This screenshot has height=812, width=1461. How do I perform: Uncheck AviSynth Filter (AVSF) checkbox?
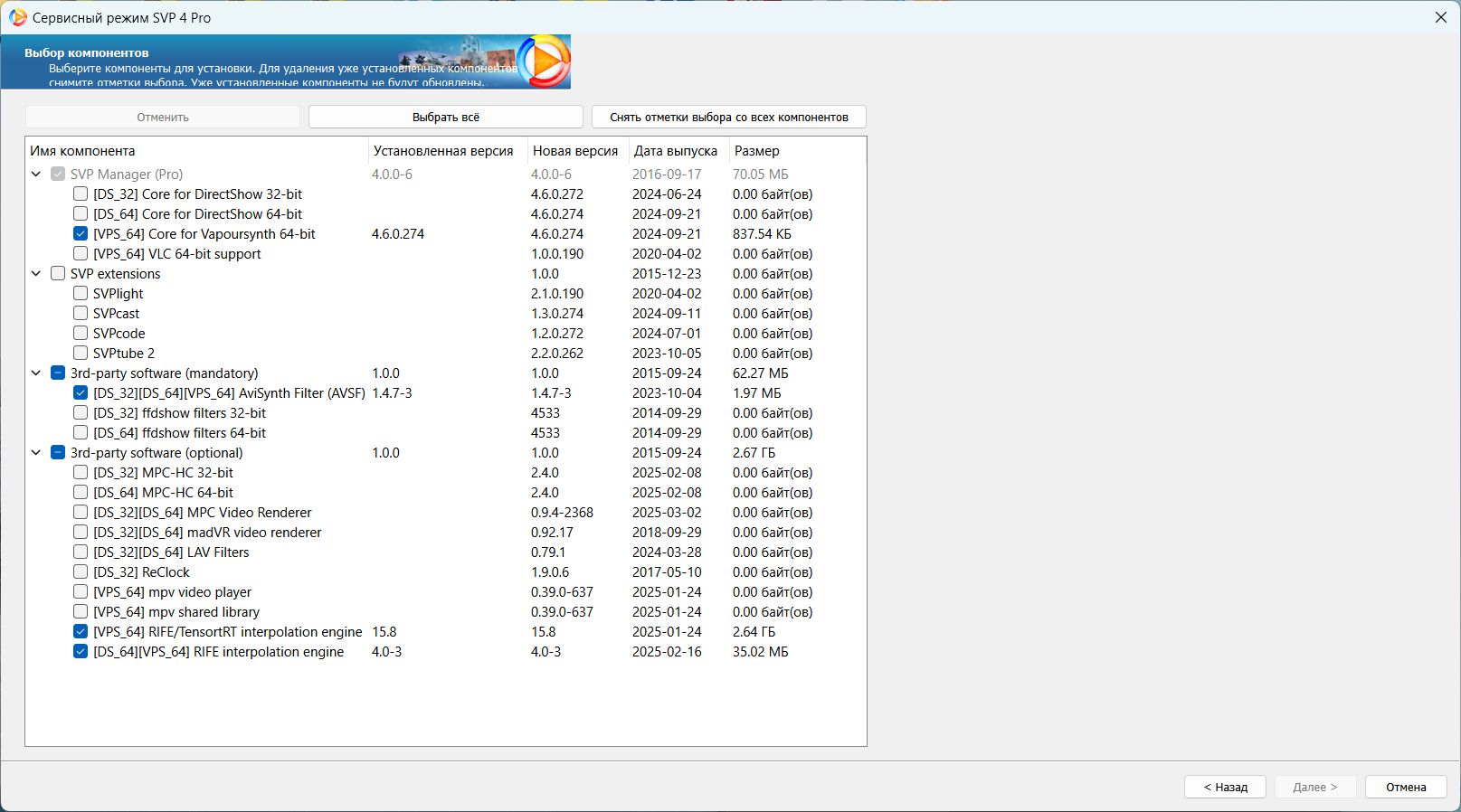[x=81, y=392]
